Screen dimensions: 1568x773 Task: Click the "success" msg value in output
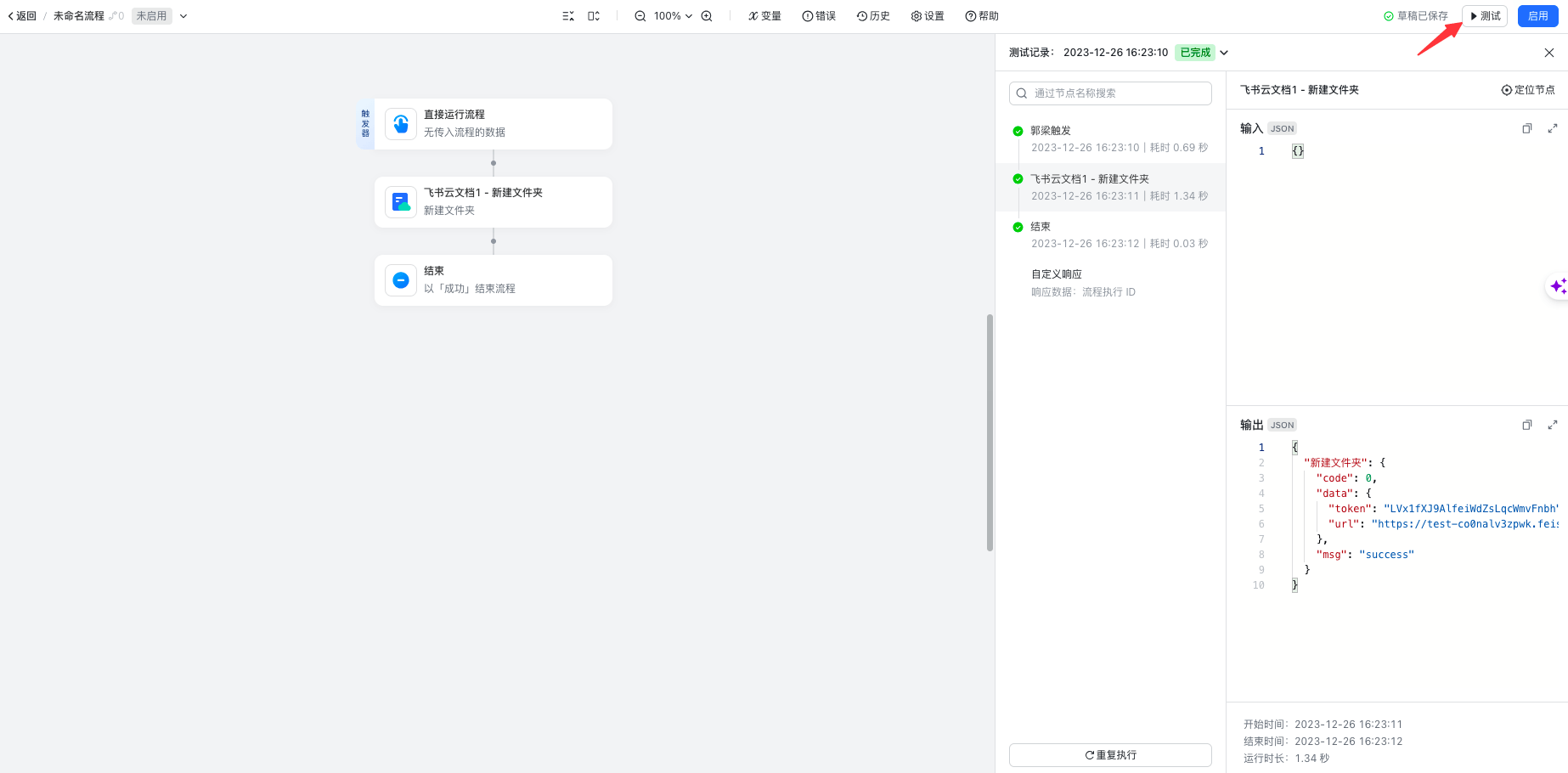[x=1386, y=555]
